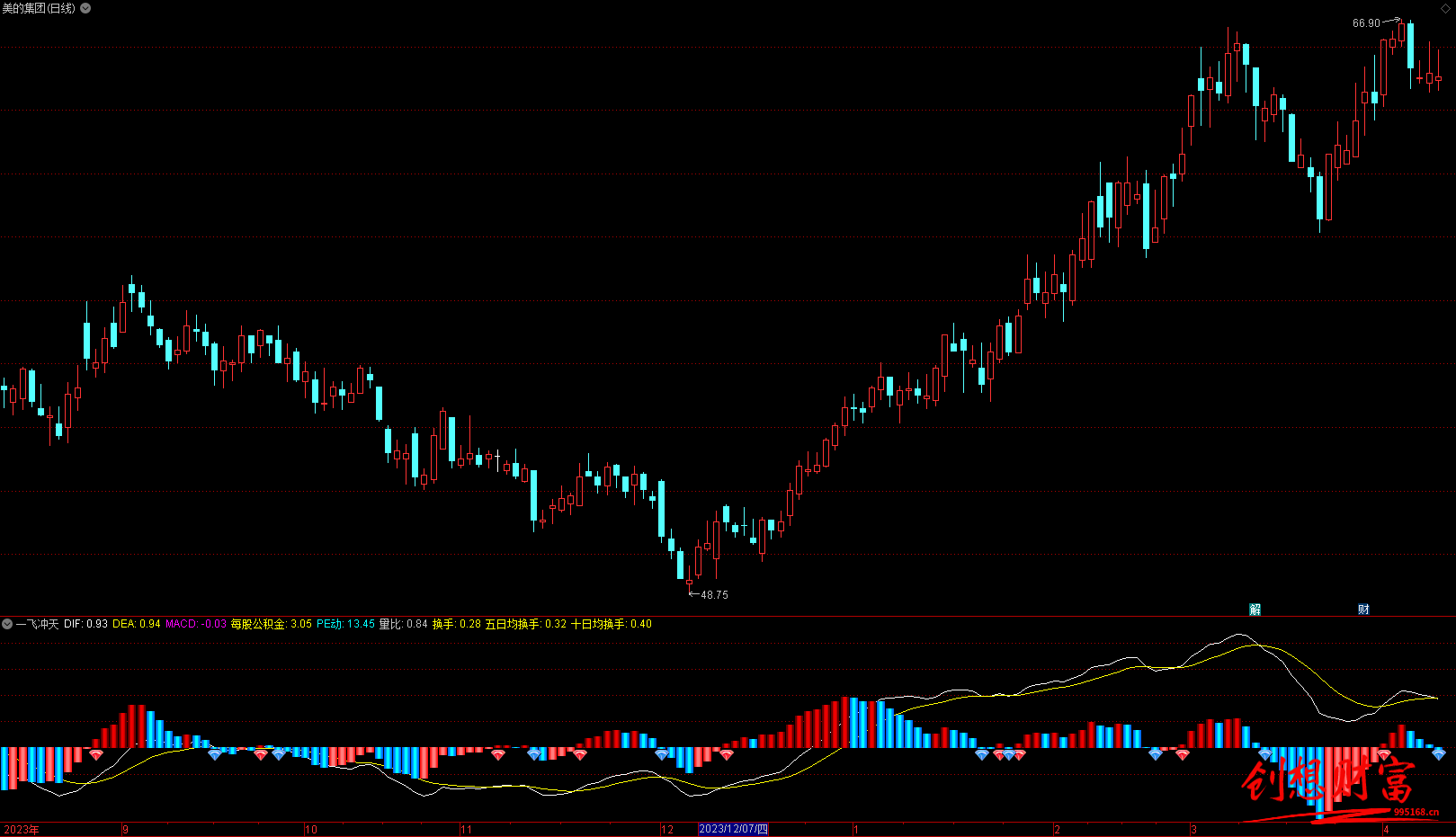Image resolution: width=1456 pixels, height=837 pixels.
Task: Click blue diamond signal right above month 12 tick
Action: pyautogui.click(x=662, y=754)
